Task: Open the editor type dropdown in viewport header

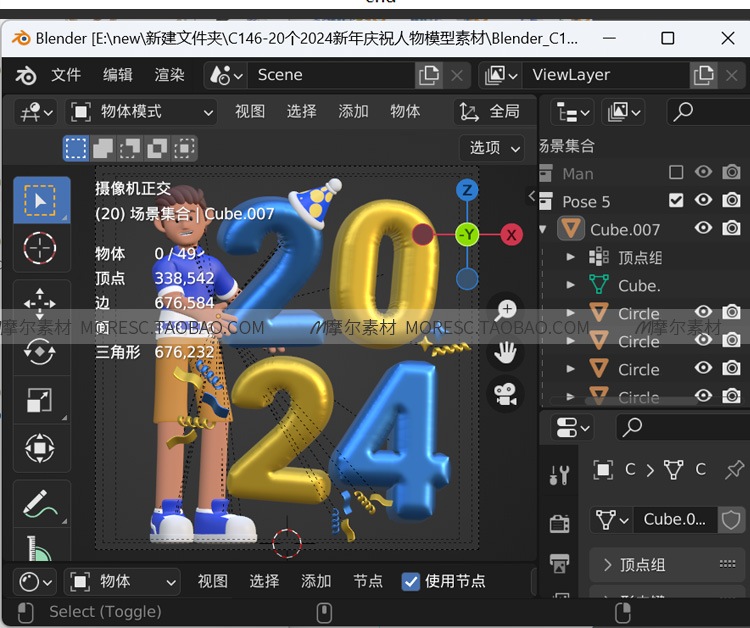Action: point(36,112)
